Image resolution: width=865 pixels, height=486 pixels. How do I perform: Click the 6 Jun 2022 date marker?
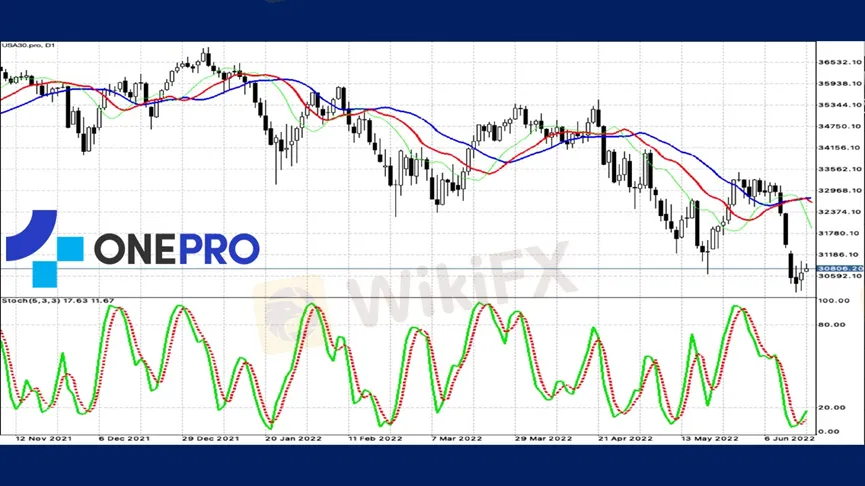point(792,438)
